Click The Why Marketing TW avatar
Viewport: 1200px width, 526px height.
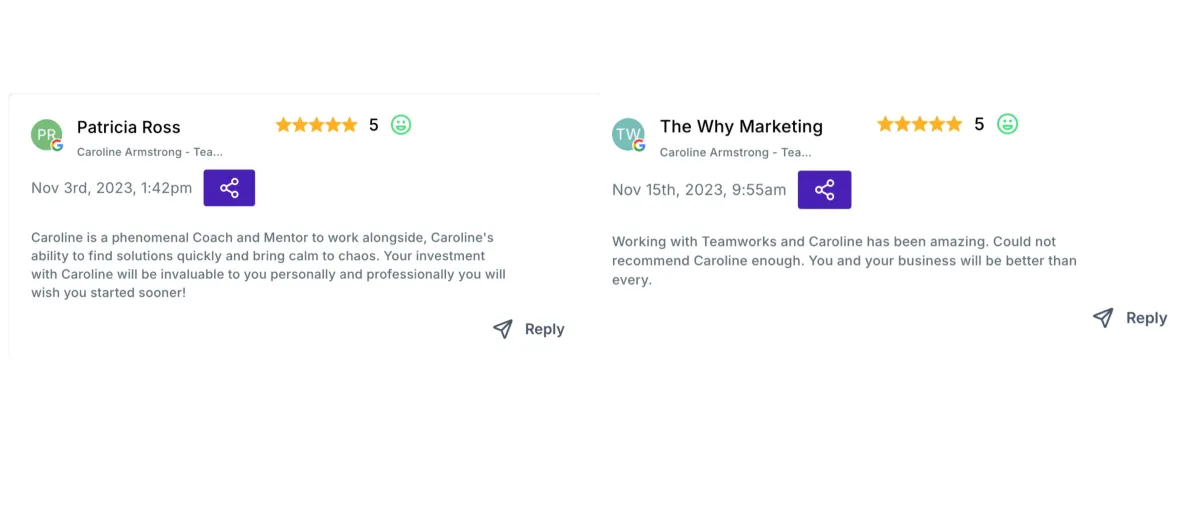(628, 135)
